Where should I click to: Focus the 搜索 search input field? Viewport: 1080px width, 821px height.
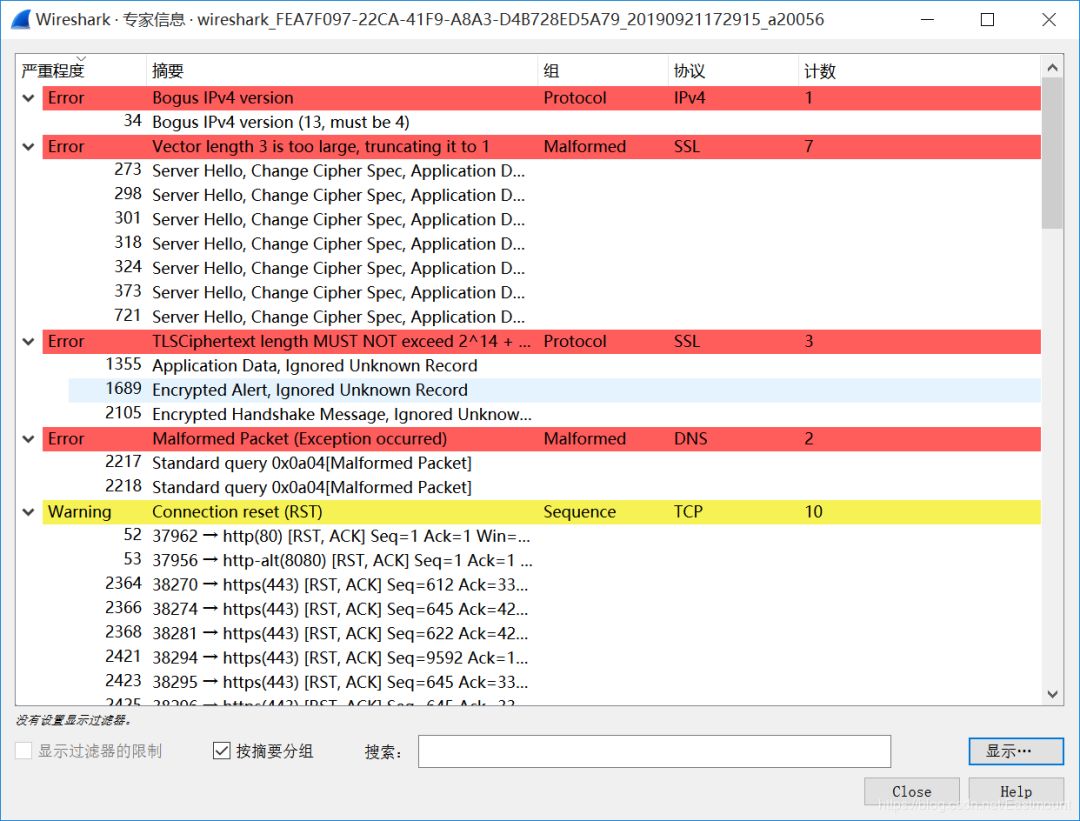point(654,751)
